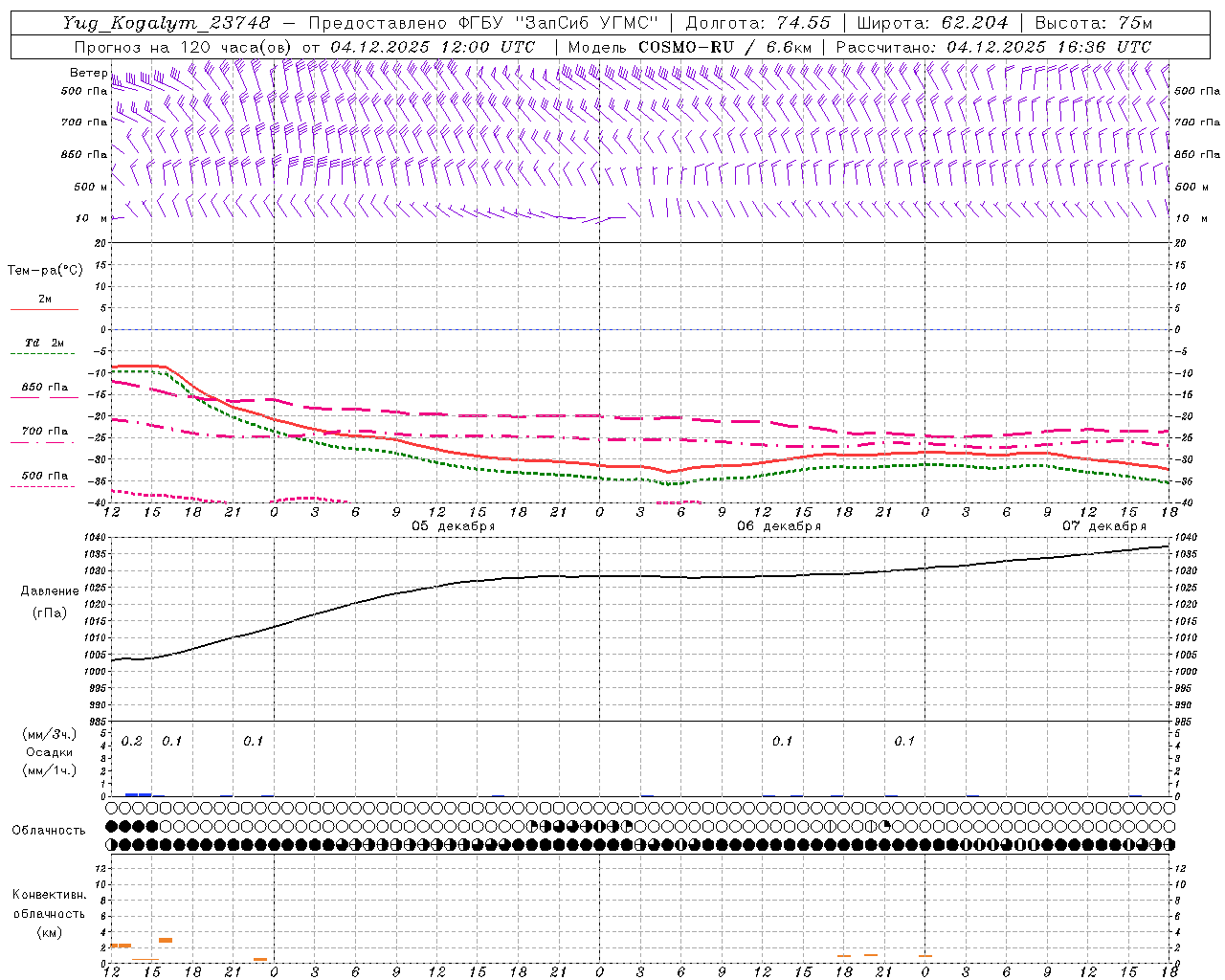
Task: Click the 20 value on left temperature axis
Action: click(x=101, y=243)
